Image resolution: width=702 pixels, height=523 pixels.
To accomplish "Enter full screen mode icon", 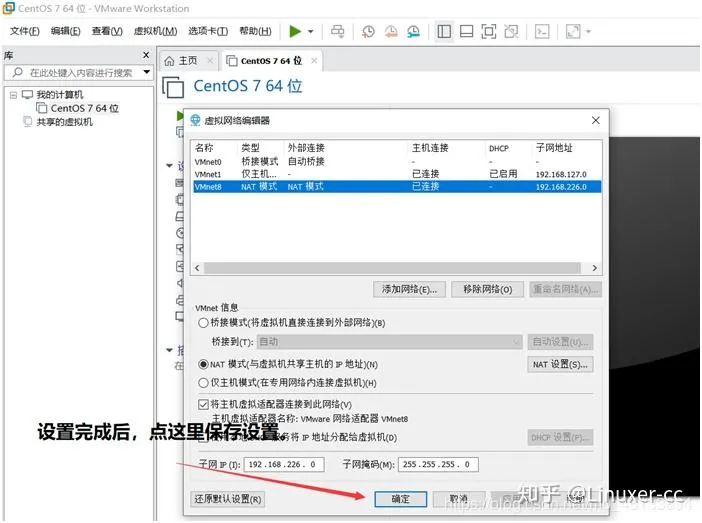I will pos(488,32).
